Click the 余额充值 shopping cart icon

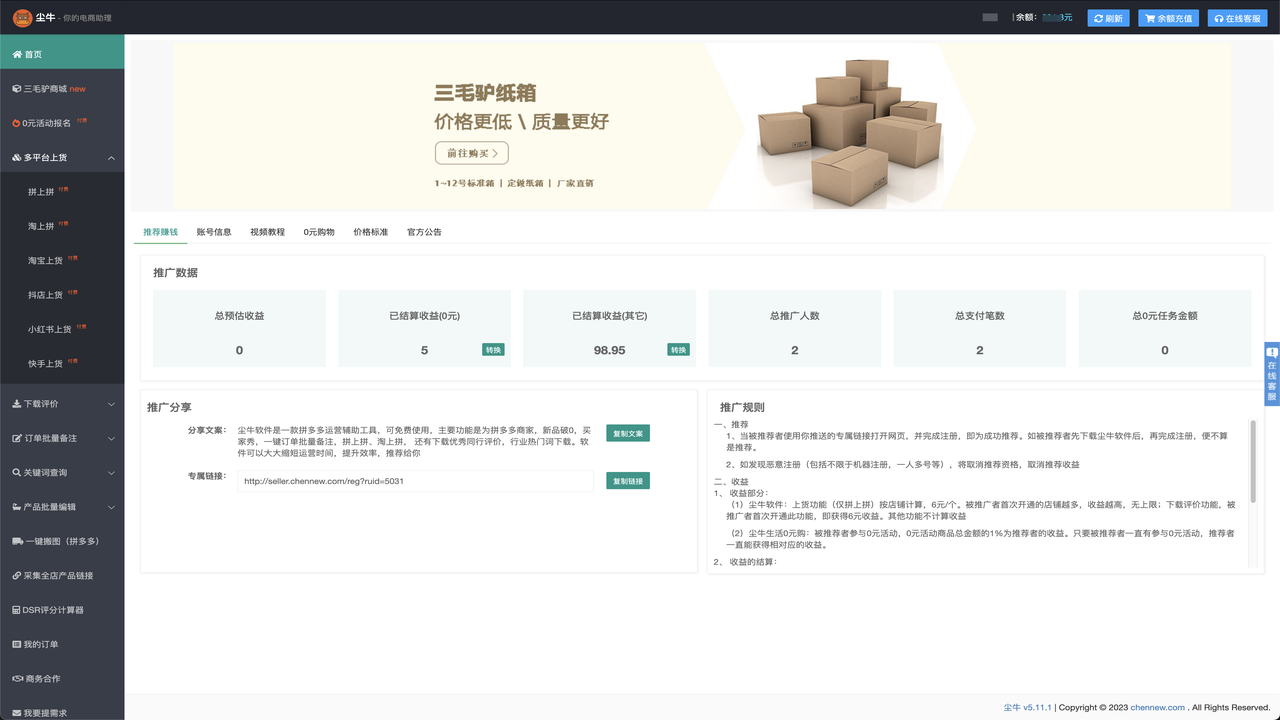(x=1148, y=17)
